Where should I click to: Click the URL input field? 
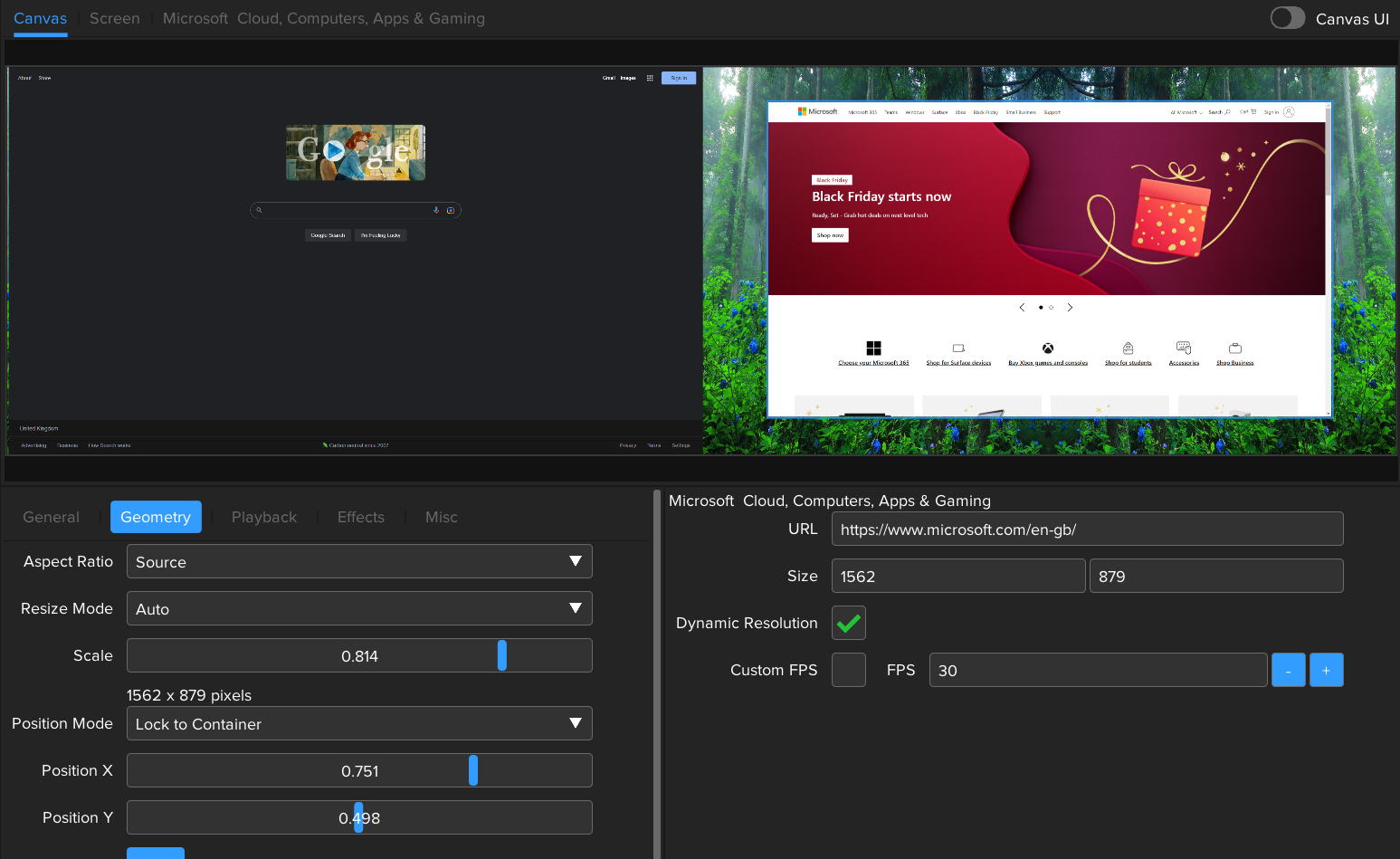pos(1087,530)
